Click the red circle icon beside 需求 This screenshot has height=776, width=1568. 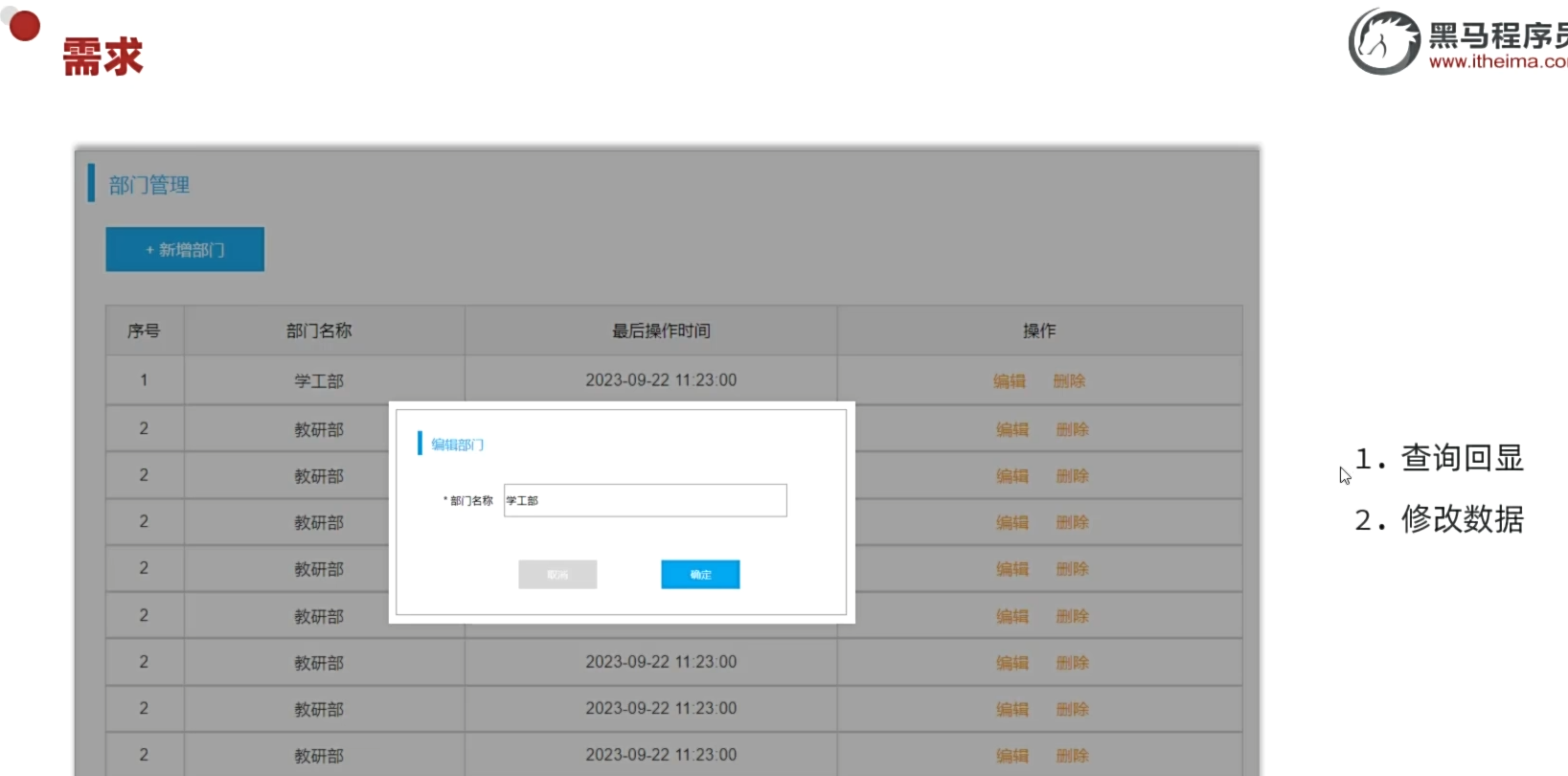tap(24, 26)
